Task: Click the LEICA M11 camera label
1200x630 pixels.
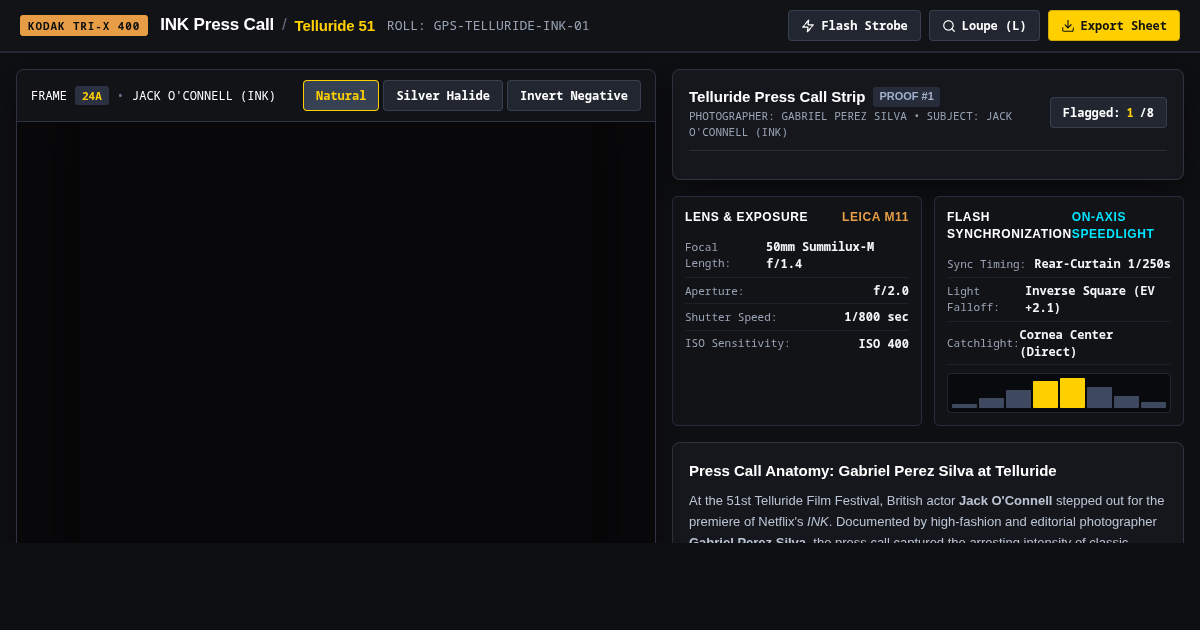Action: pos(875,217)
